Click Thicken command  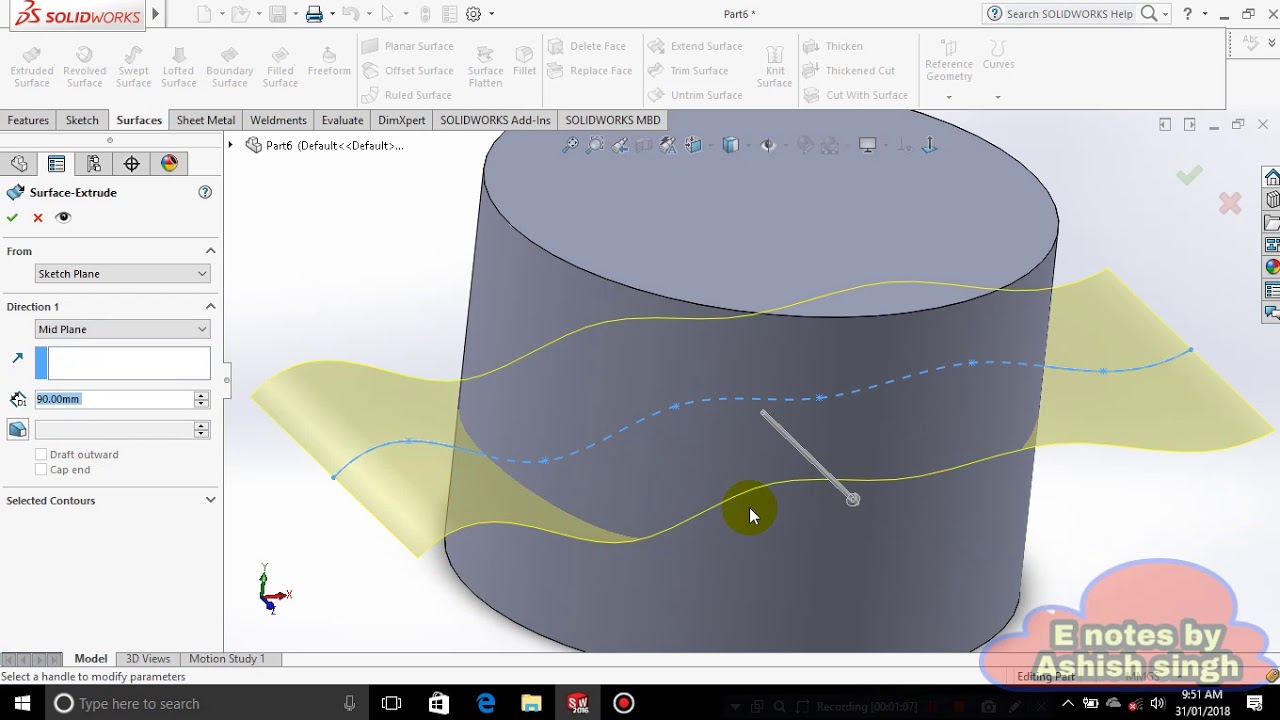coord(833,46)
